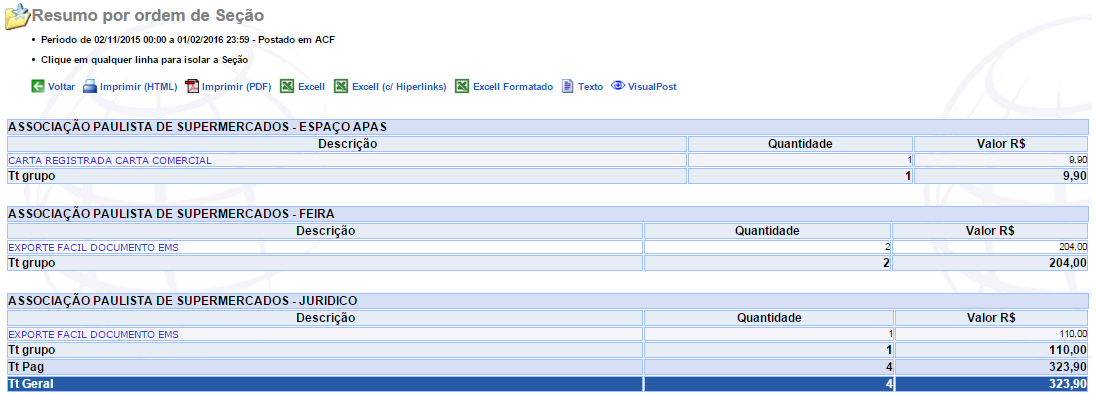Open the Excell Formatado link

[513, 87]
